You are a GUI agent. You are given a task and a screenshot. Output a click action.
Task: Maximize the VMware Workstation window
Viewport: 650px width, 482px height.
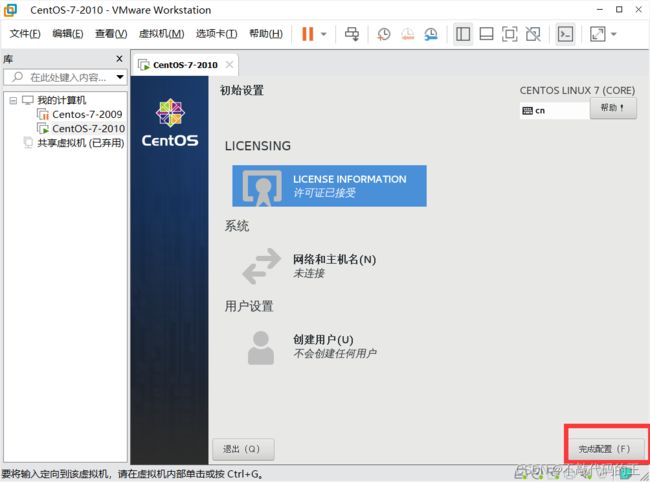pos(619,10)
